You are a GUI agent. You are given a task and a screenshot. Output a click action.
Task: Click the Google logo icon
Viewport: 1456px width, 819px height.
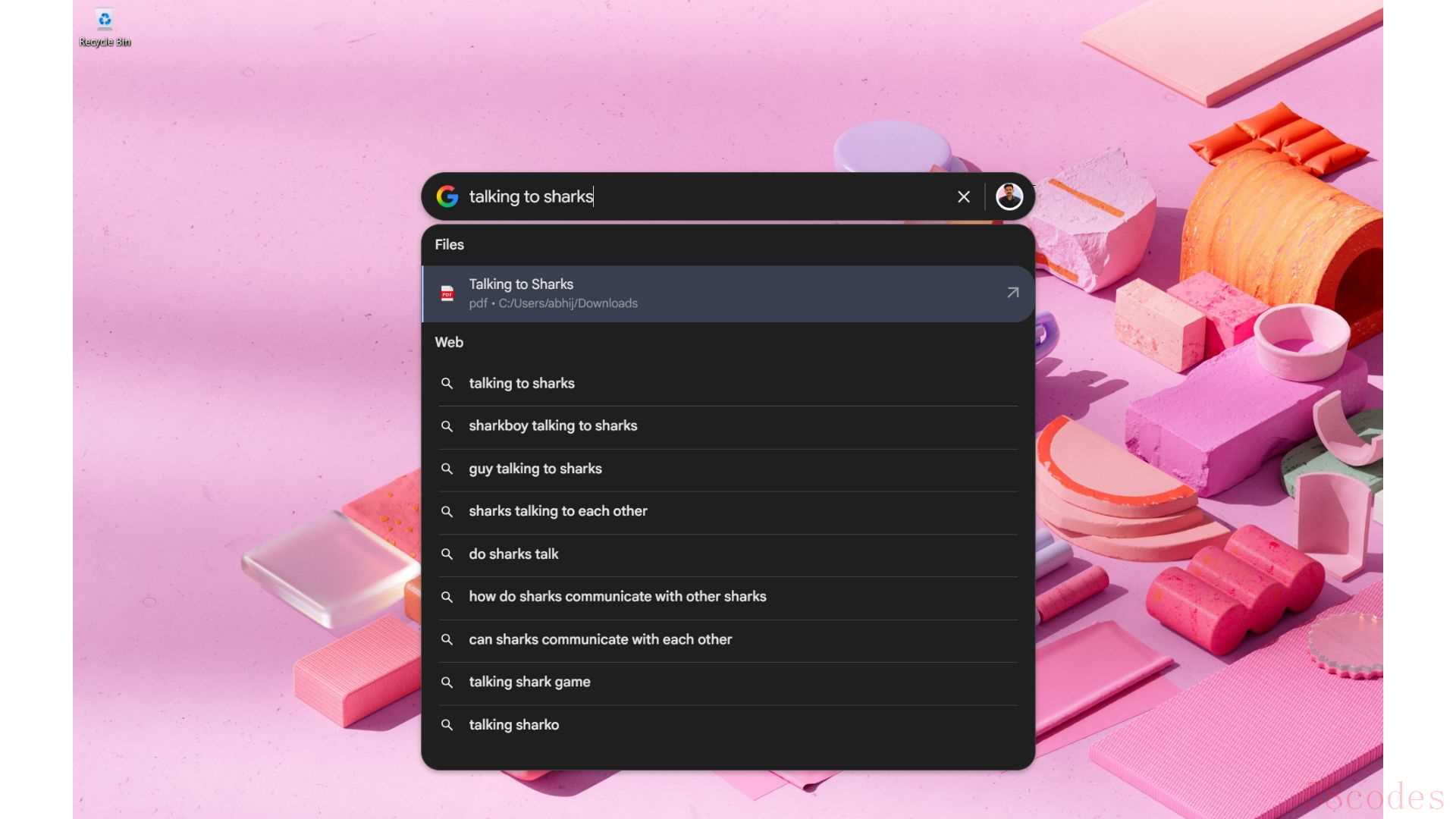447,196
